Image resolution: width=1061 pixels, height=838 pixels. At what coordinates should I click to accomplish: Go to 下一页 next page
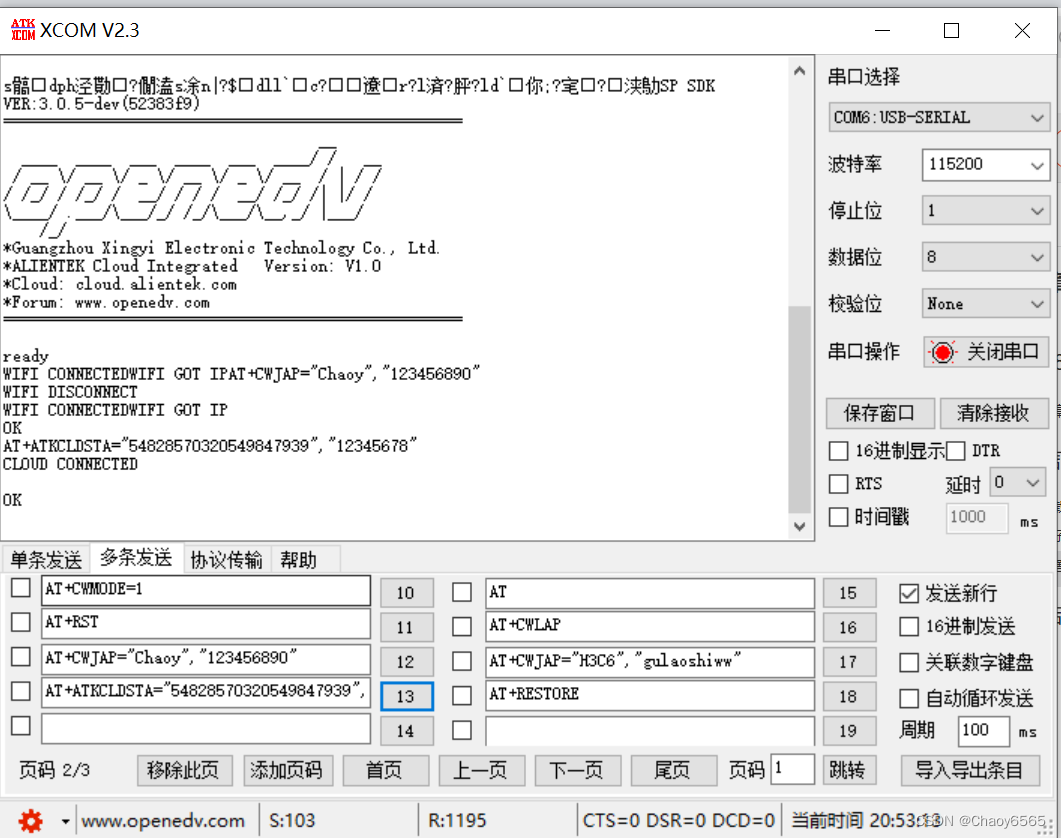pos(577,770)
